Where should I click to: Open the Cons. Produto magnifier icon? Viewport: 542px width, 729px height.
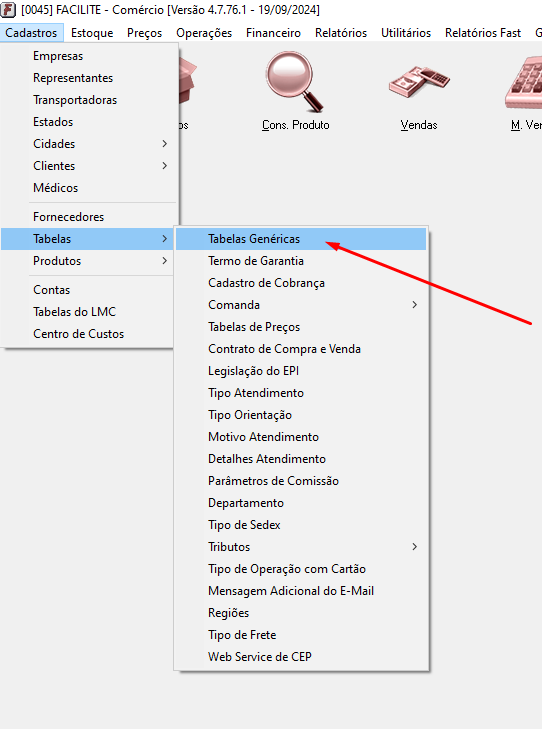[x=294, y=82]
